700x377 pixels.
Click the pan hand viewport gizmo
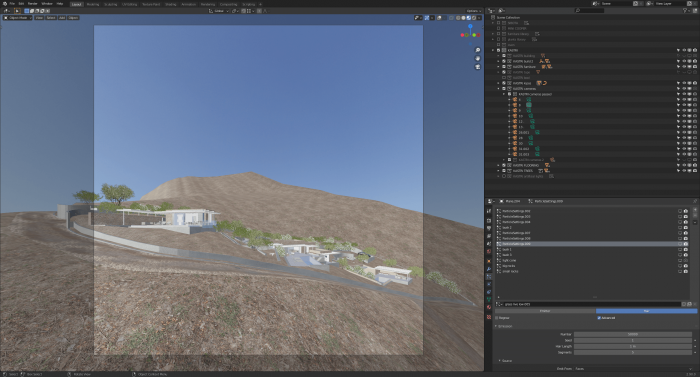point(478,59)
